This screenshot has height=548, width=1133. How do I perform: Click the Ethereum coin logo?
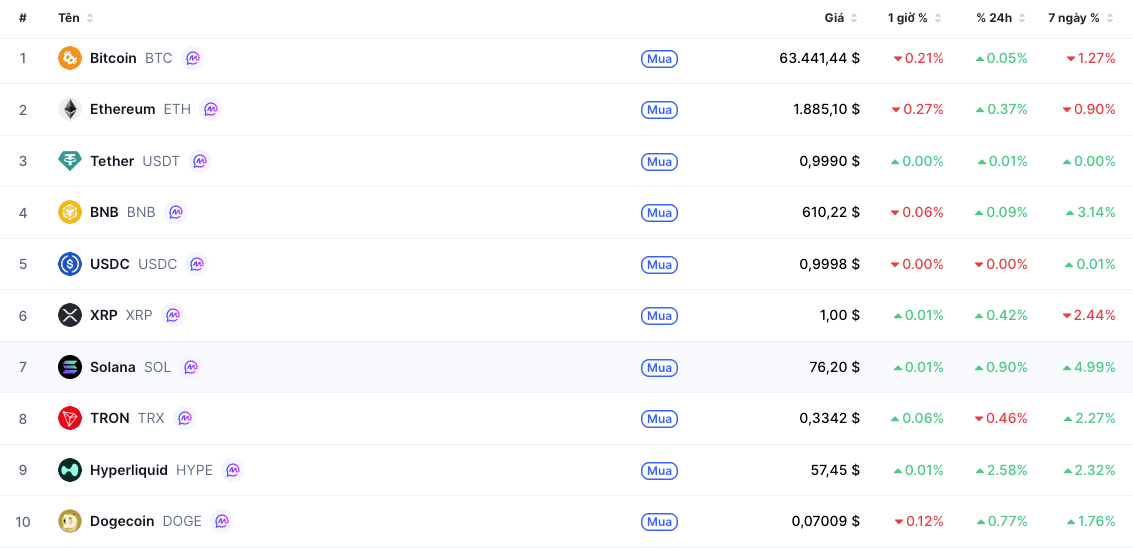tap(70, 109)
